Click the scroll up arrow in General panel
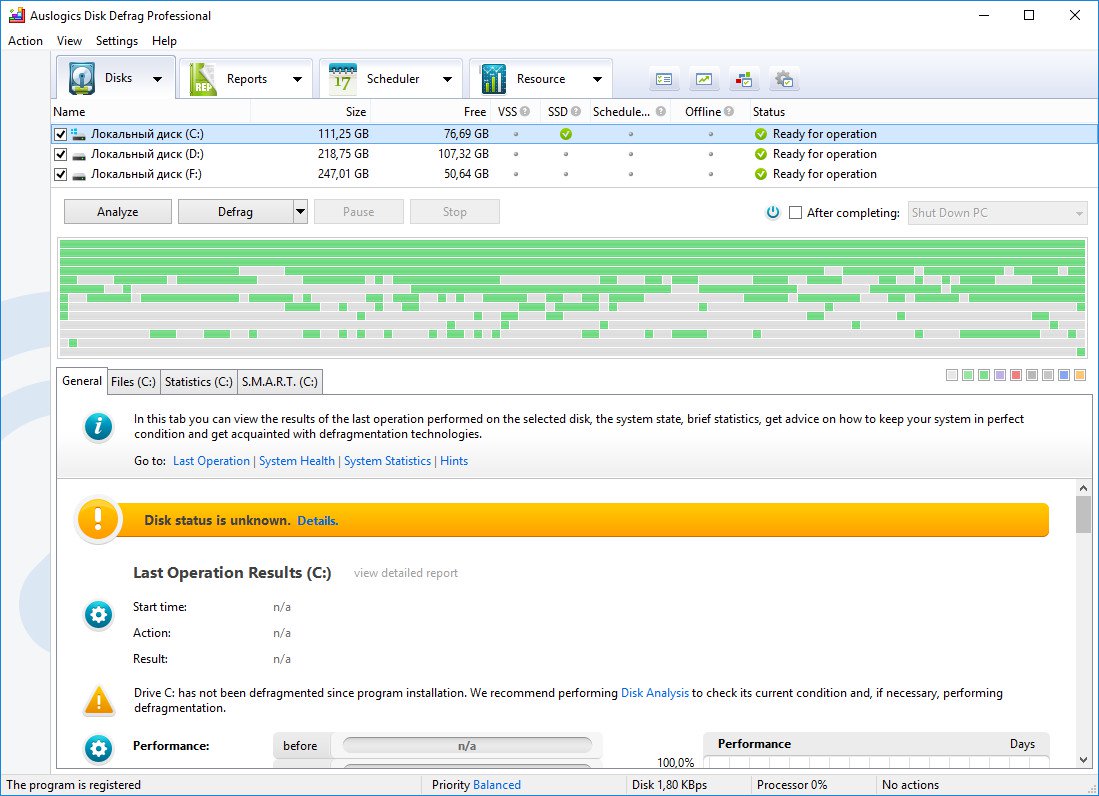Screen dimensions: 1099x796 1084,488
